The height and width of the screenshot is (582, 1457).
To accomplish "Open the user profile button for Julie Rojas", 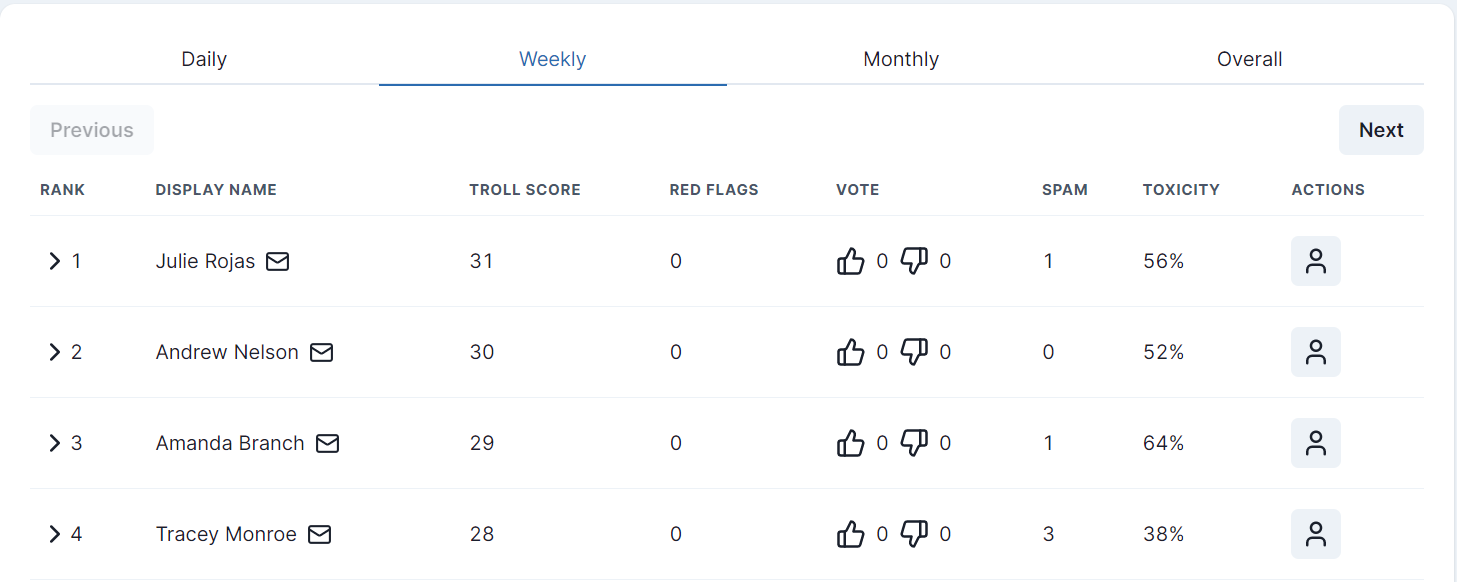I will tap(1316, 261).
